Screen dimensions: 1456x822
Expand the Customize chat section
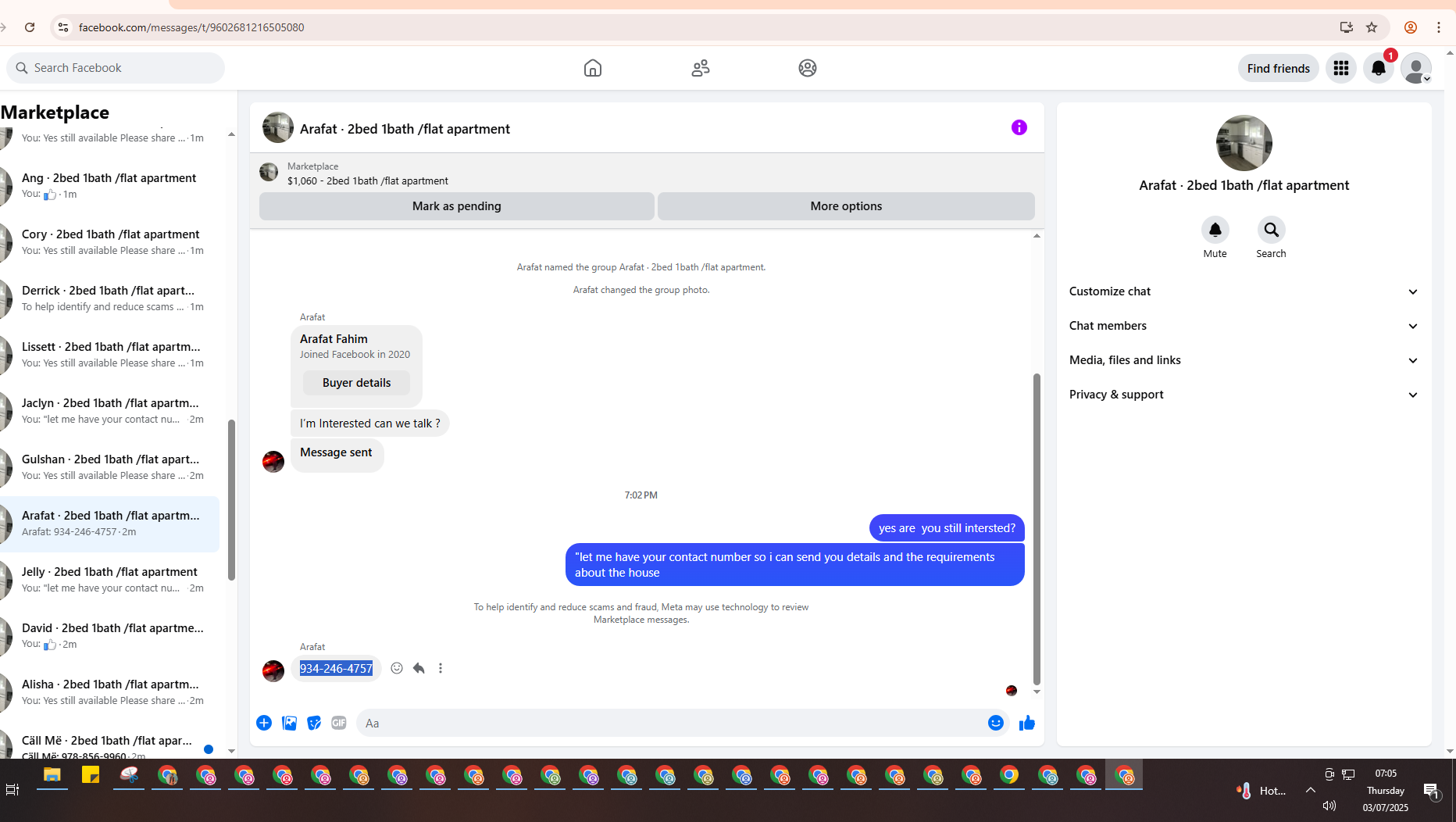[1244, 291]
